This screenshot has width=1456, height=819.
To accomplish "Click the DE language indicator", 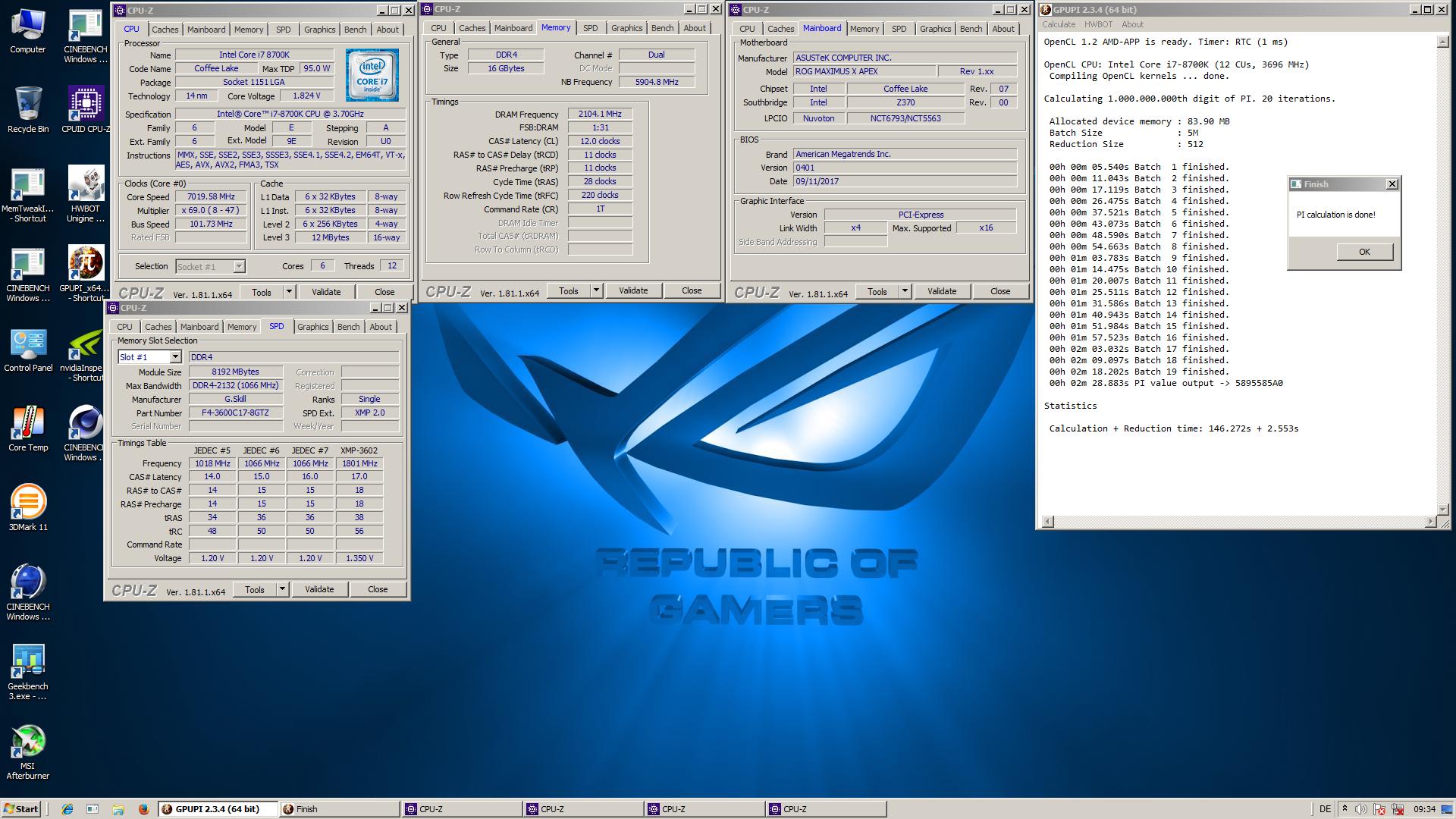I will [x=1325, y=809].
